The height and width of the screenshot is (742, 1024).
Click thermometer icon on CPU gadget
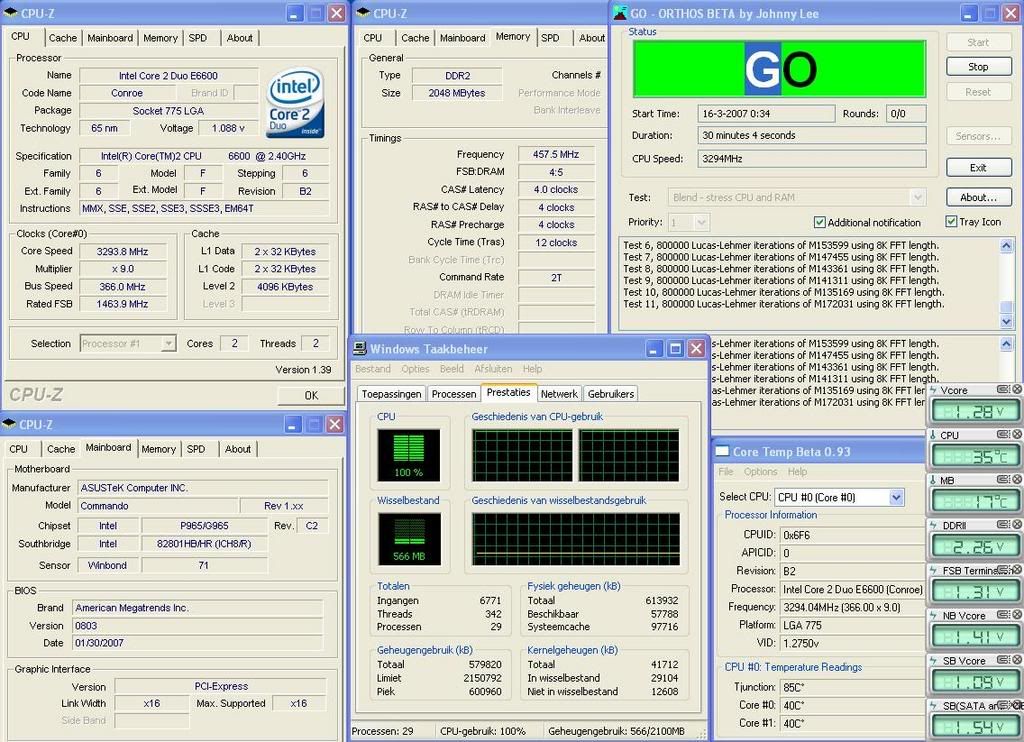pos(934,435)
